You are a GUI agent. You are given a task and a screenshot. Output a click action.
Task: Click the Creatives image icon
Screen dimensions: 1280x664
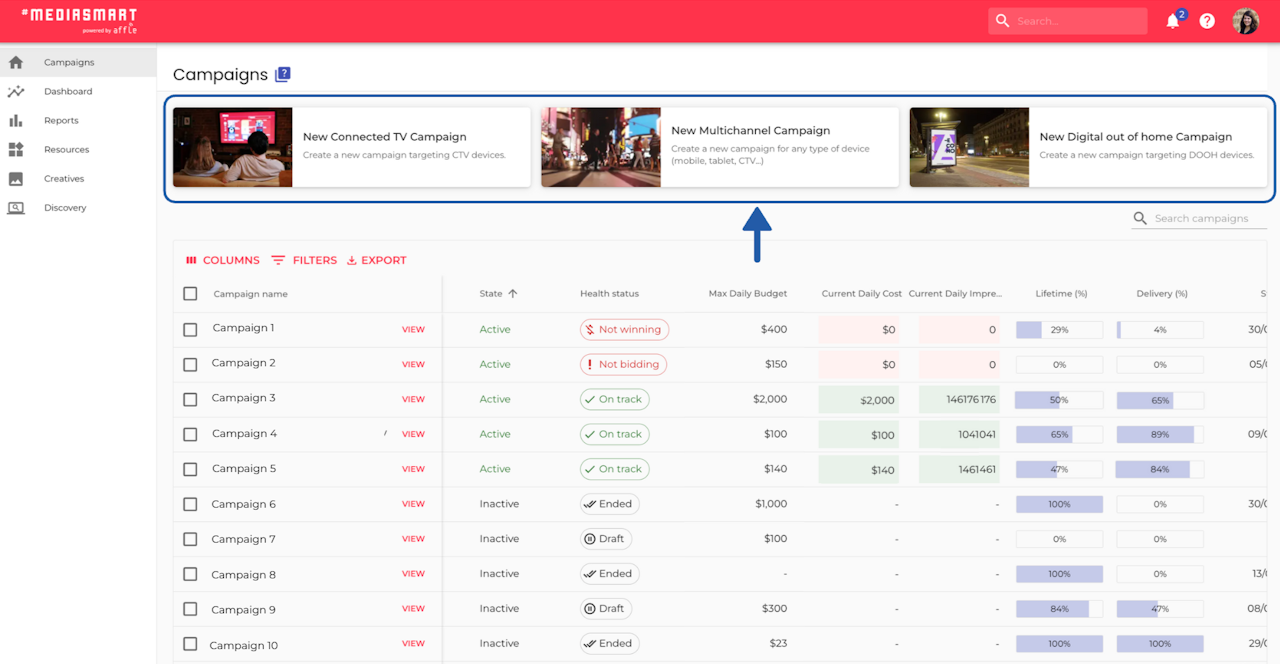[x=16, y=178]
